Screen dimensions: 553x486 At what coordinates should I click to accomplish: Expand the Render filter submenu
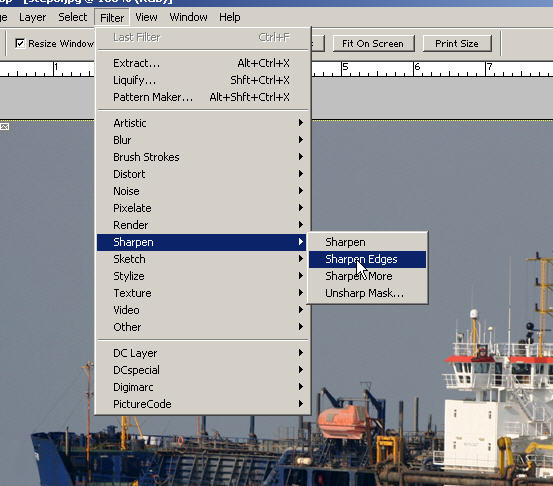click(x=201, y=225)
